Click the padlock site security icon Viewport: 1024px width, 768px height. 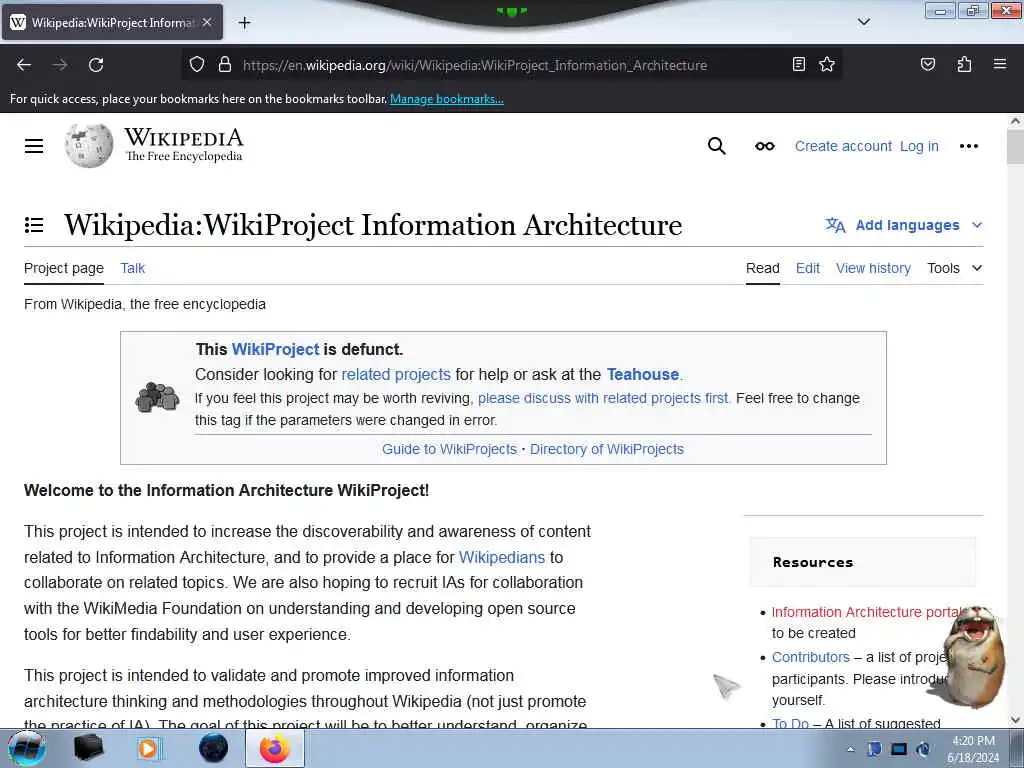tap(225, 65)
